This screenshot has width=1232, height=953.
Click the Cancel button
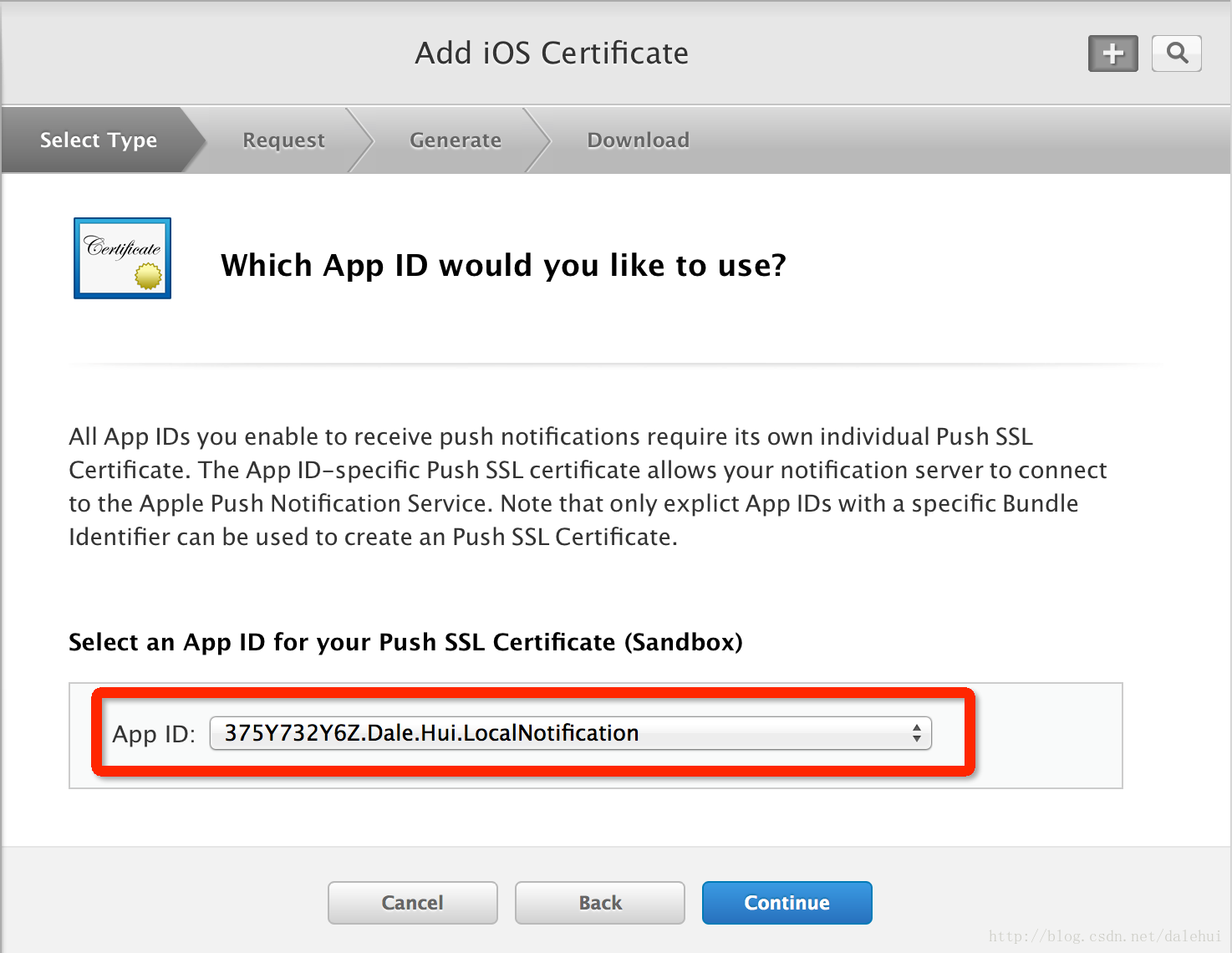[x=413, y=903]
